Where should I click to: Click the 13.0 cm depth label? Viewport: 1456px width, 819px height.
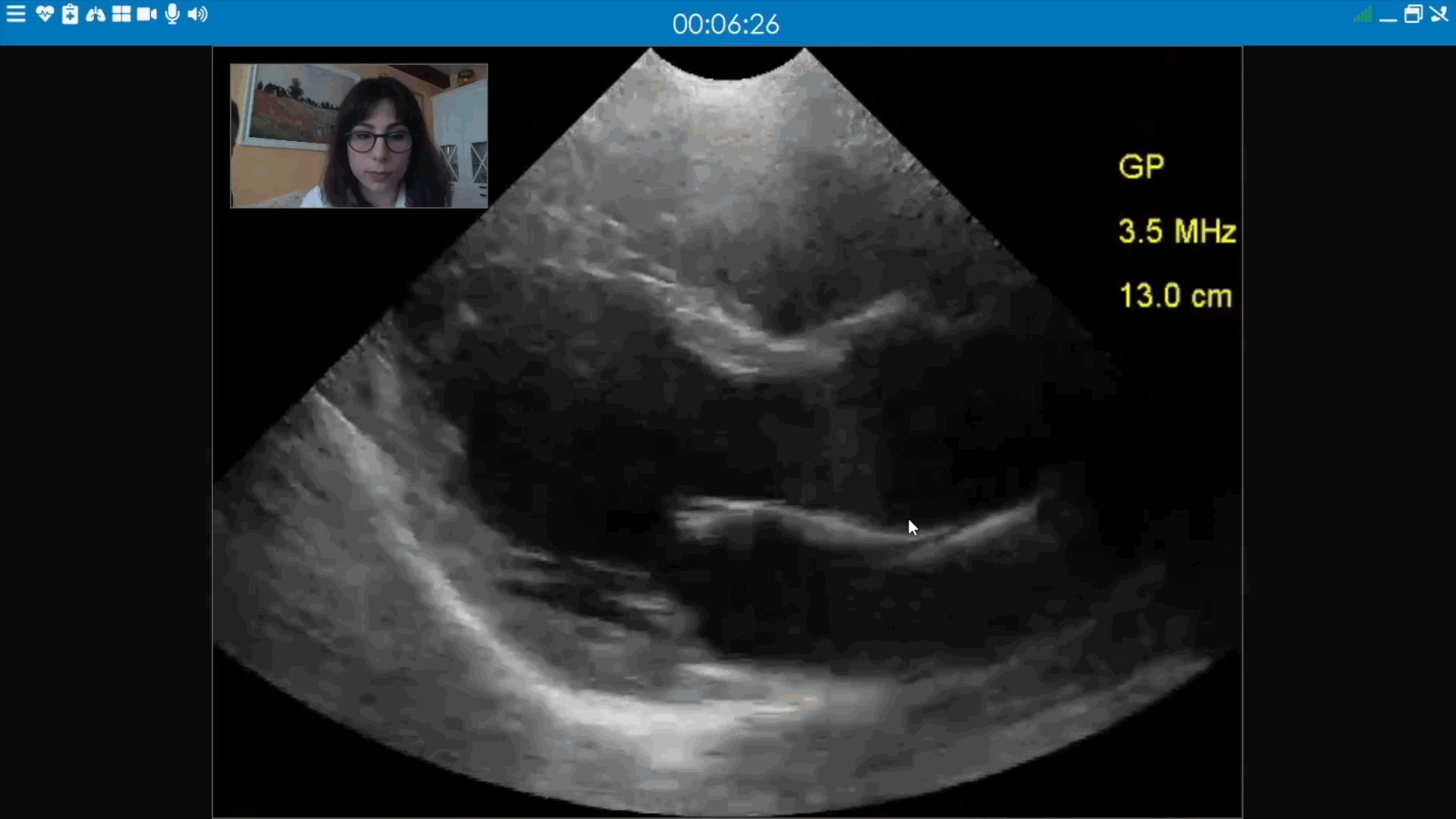pos(1175,296)
